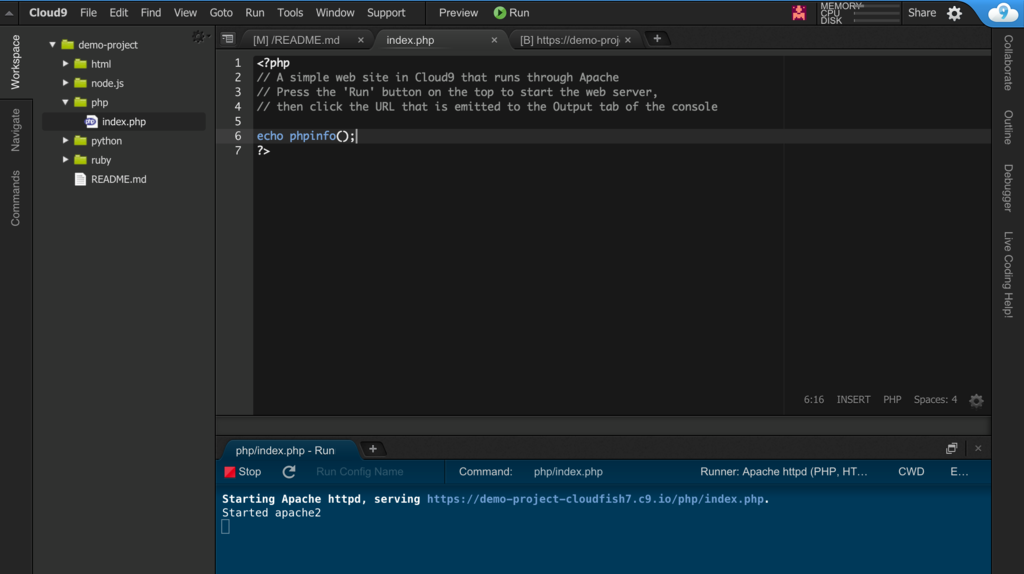Open the MEMORY CPU DISK stats monitor
The image size is (1024, 574).
tap(859, 13)
